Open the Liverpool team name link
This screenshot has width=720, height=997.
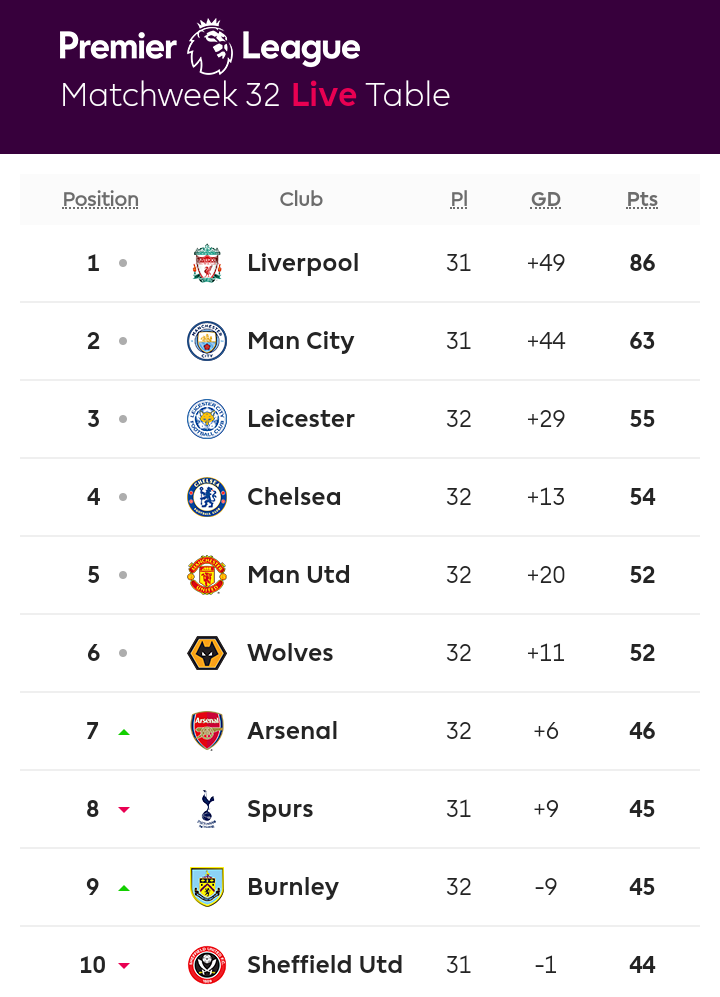(303, 263)
